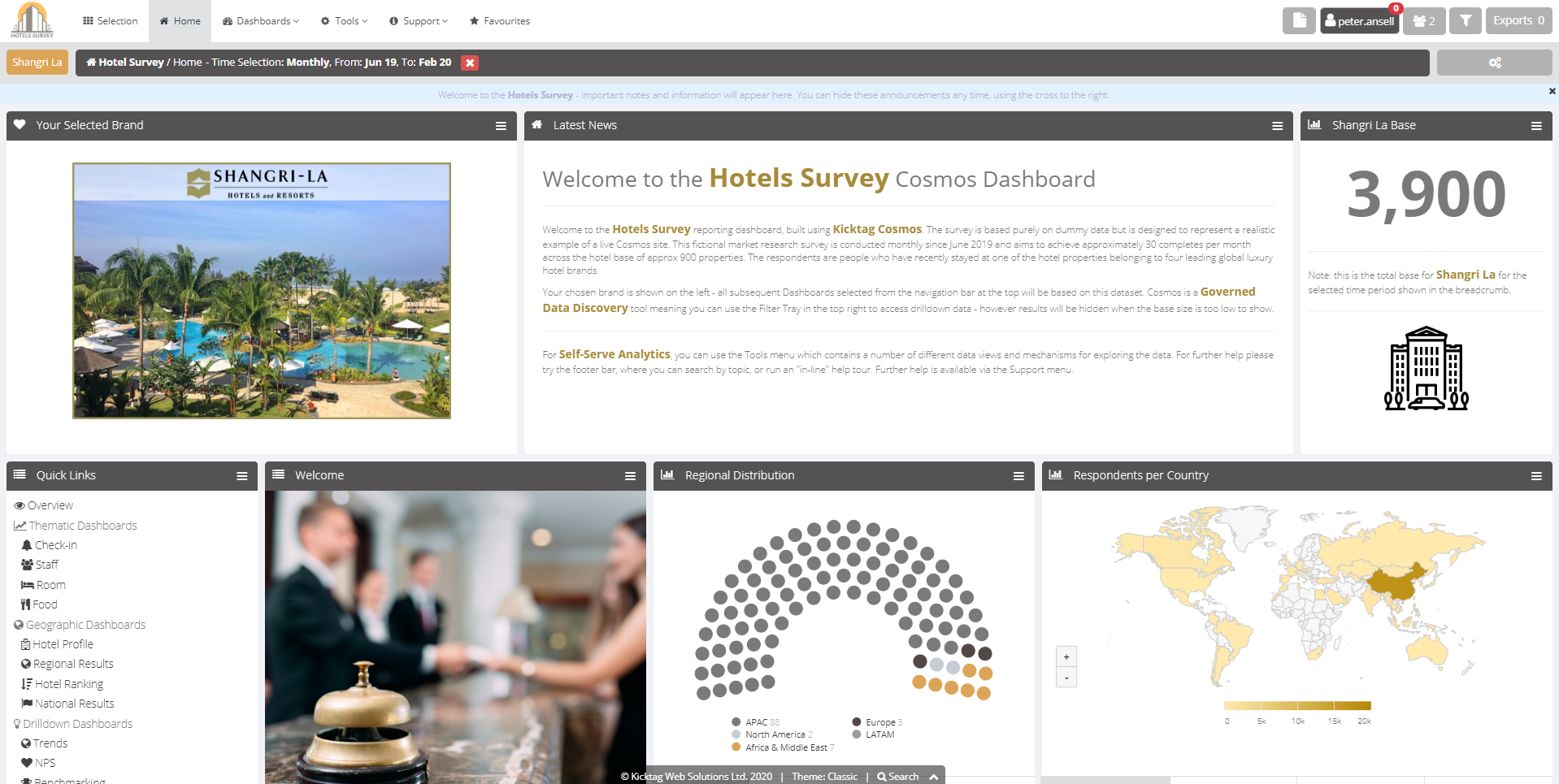The height and width of the screenshot is (784, 1559).
Task: Open the document page icon button
Action: [x=1299, y=21]
